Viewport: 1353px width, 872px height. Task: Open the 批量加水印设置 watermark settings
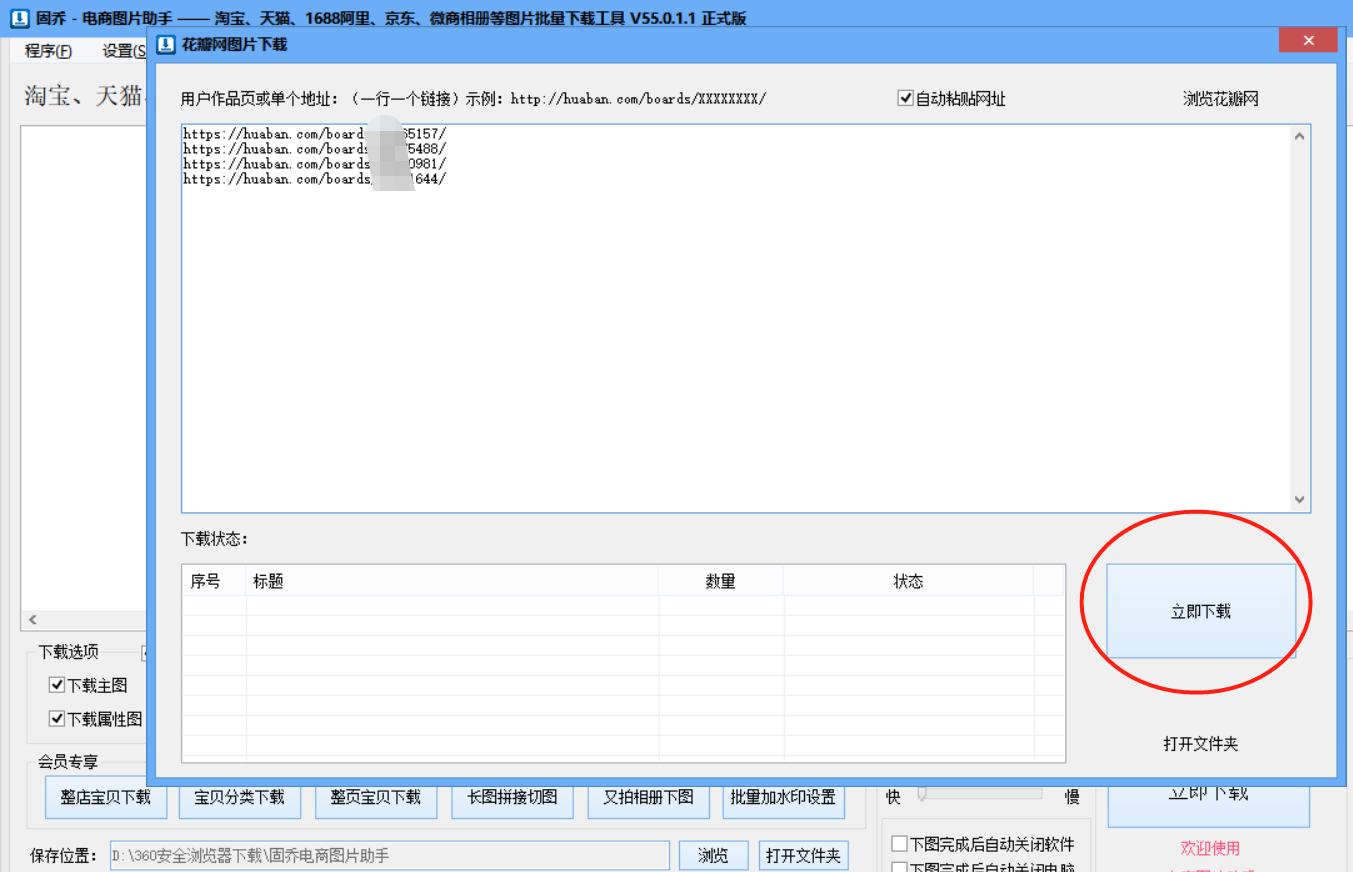pos(784,798)
